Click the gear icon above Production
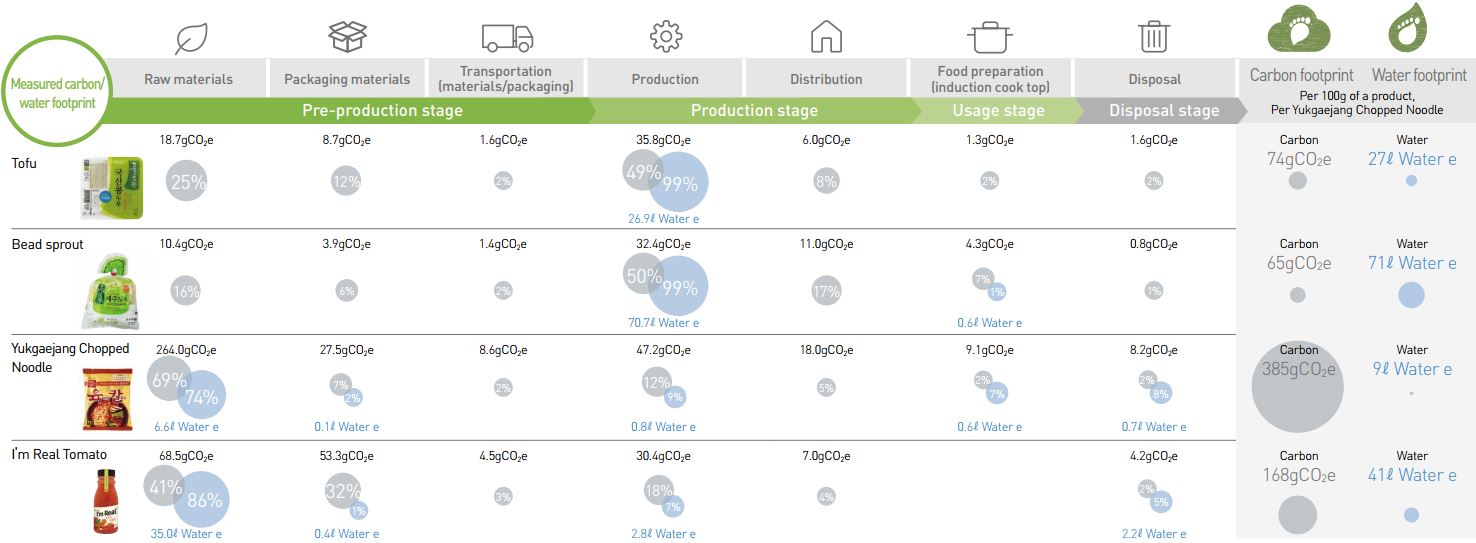The height and width of the screenshot is (543, 1476). (666, 37)
